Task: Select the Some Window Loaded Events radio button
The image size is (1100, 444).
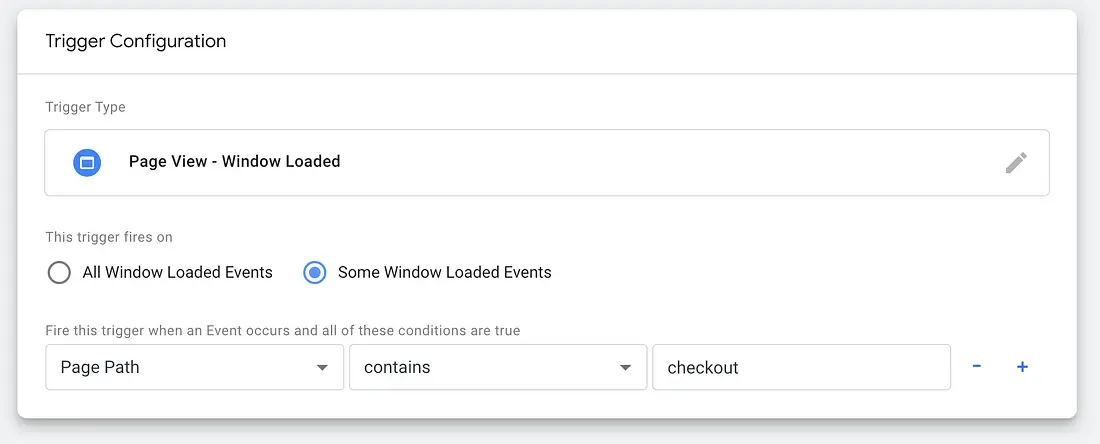Action: [314, 272]
